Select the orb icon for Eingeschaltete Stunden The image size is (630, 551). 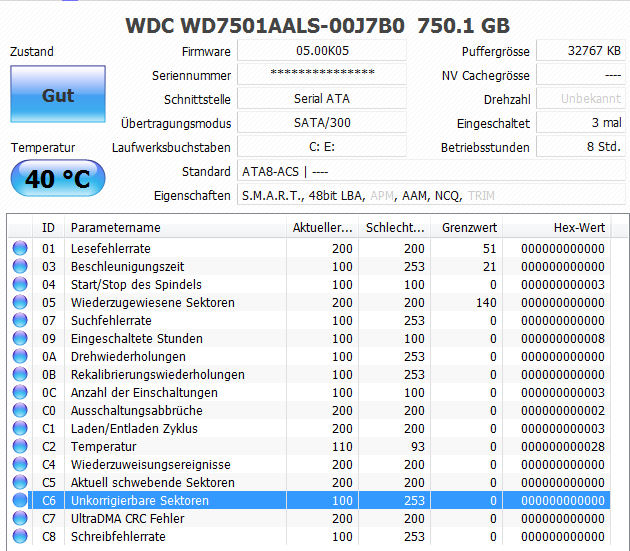point(20,338)
